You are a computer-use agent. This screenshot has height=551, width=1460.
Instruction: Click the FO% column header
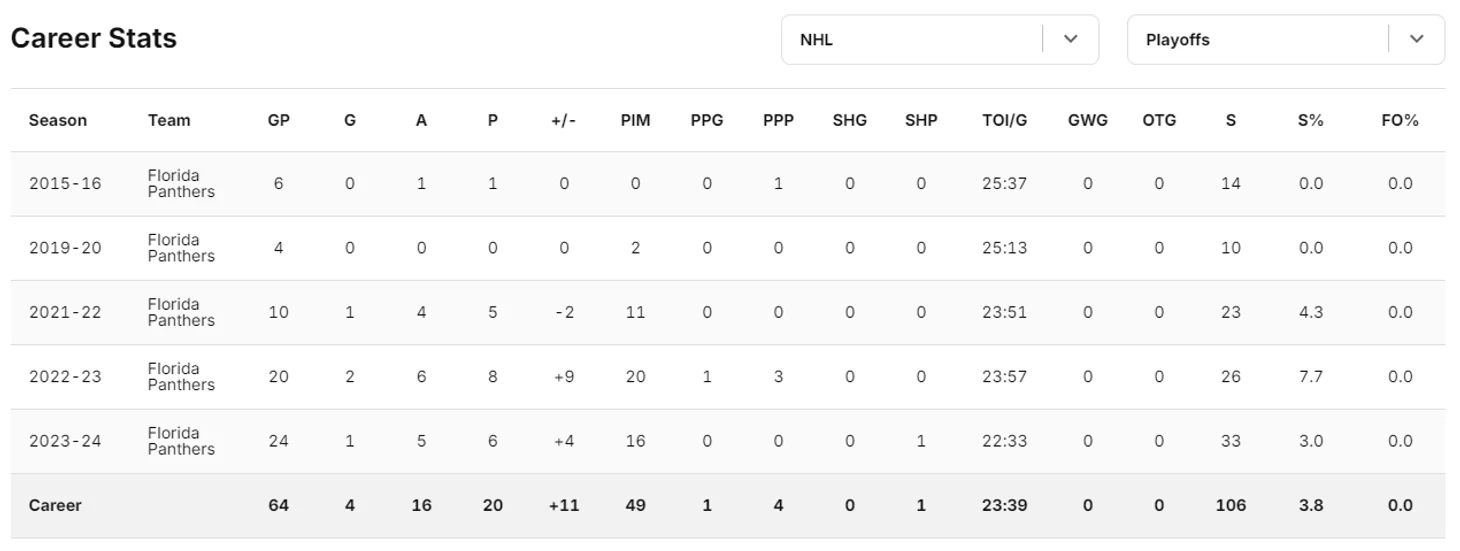pos(1399,120)
